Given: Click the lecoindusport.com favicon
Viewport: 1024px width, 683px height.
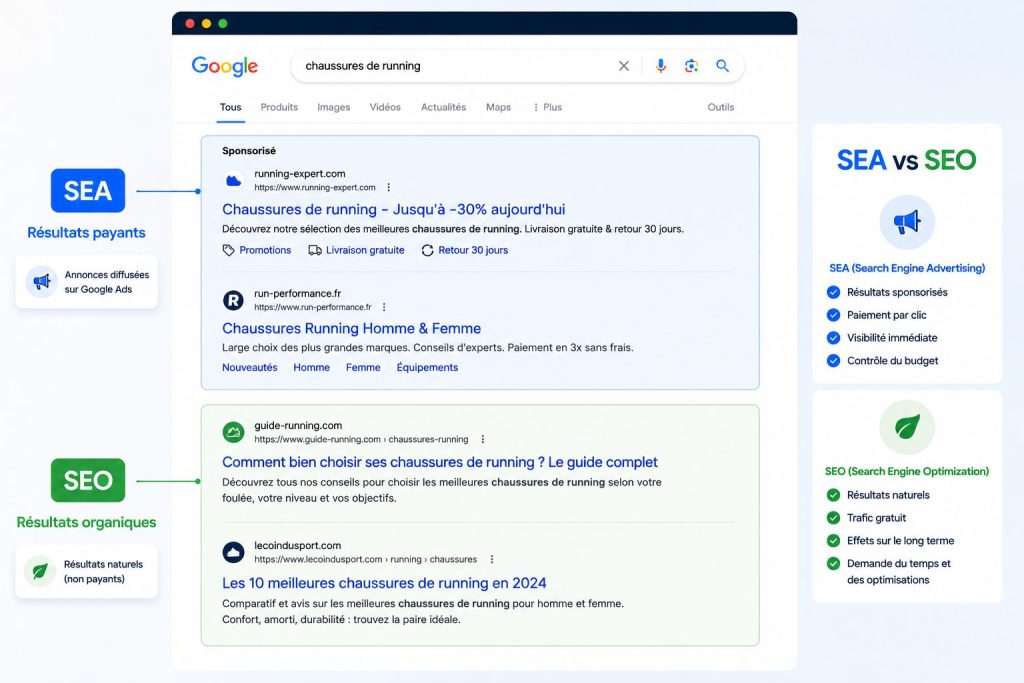Looking at the screenshot, I should 233,552.
